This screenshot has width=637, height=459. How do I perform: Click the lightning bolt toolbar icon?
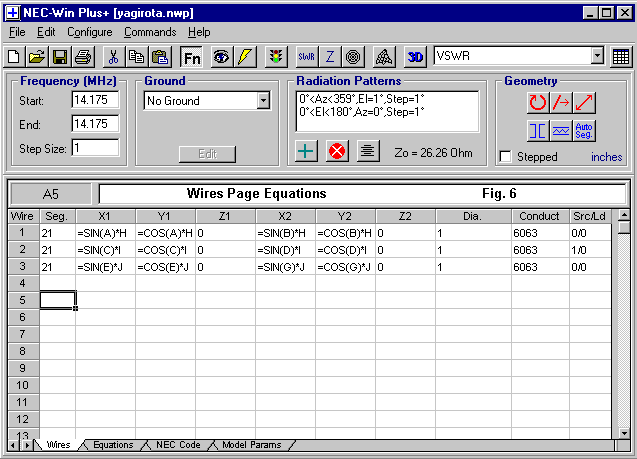(x=244, y=57)
